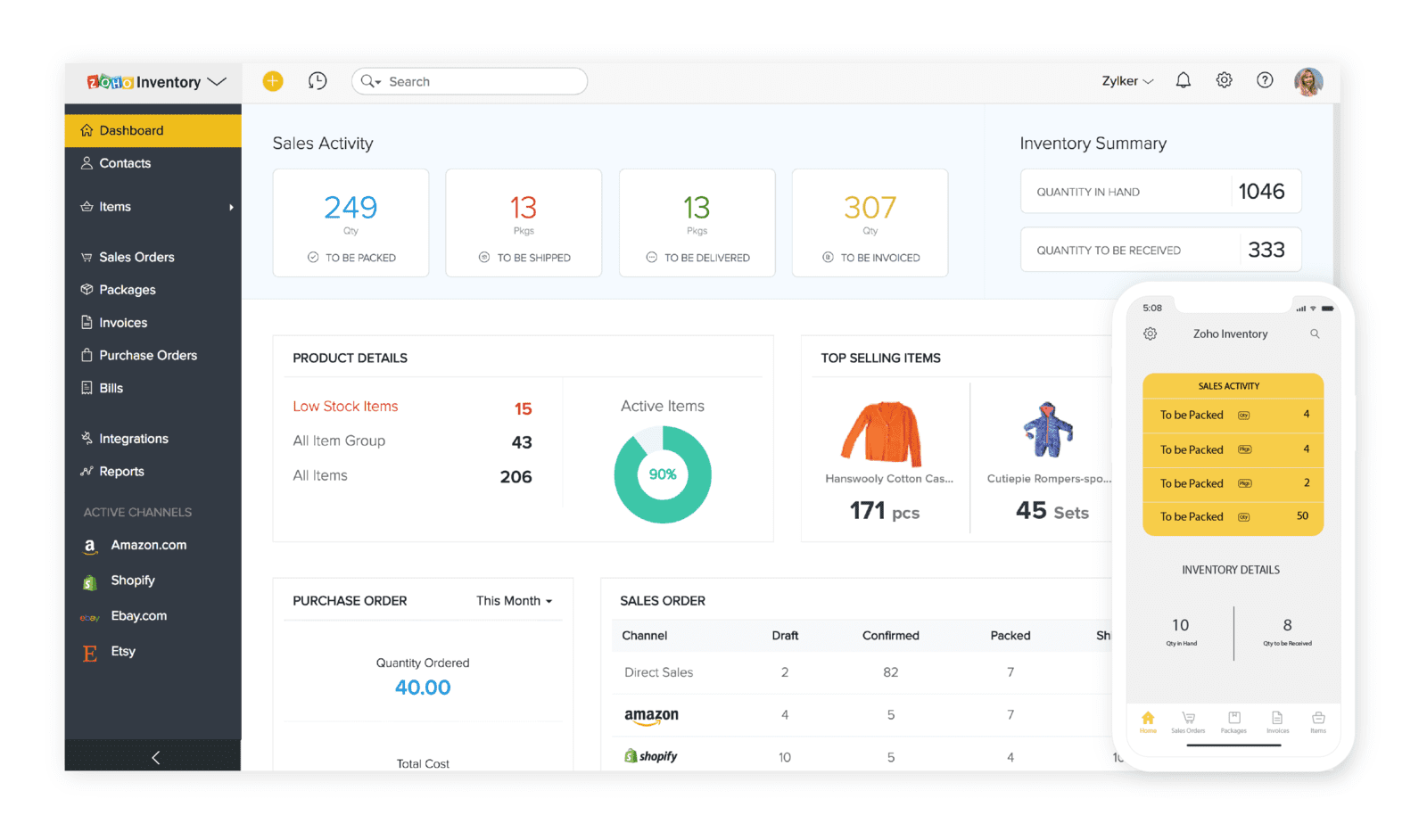Screen dimensions: 1427x840
Task: Open Purchase Orders from the sidebar
Action: [147, 355]
